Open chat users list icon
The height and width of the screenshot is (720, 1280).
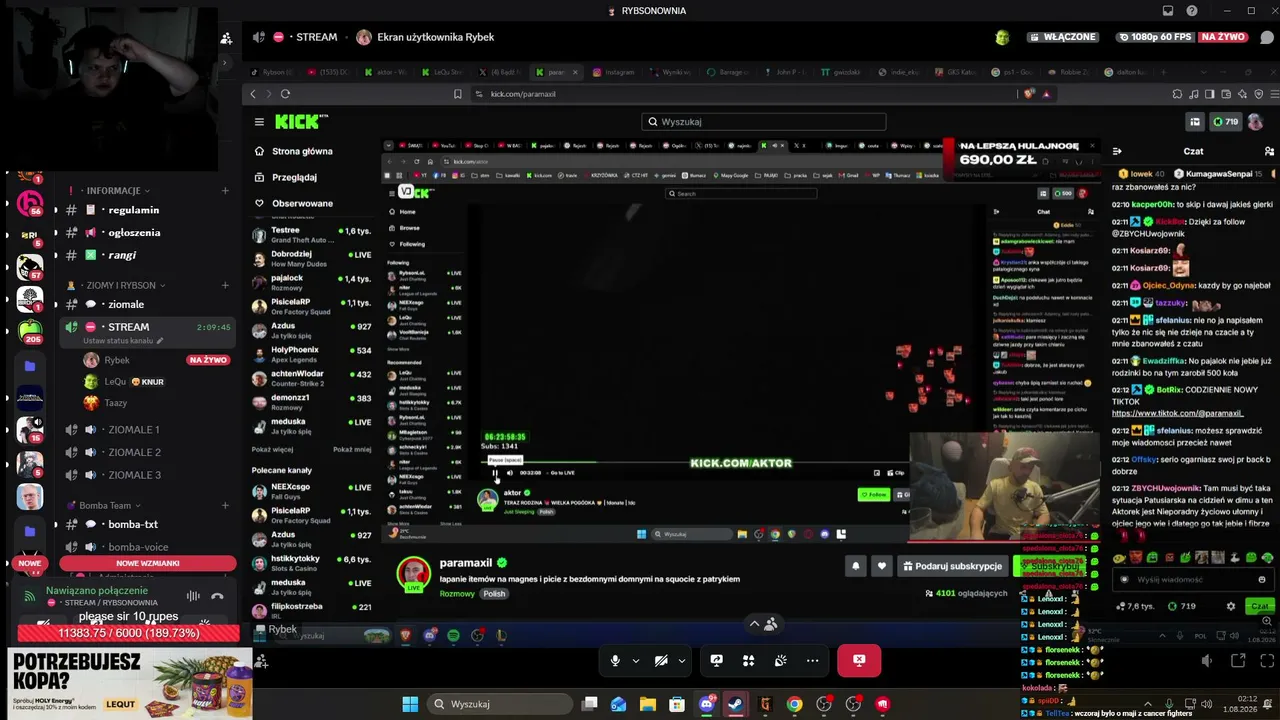click(1269, 151)
